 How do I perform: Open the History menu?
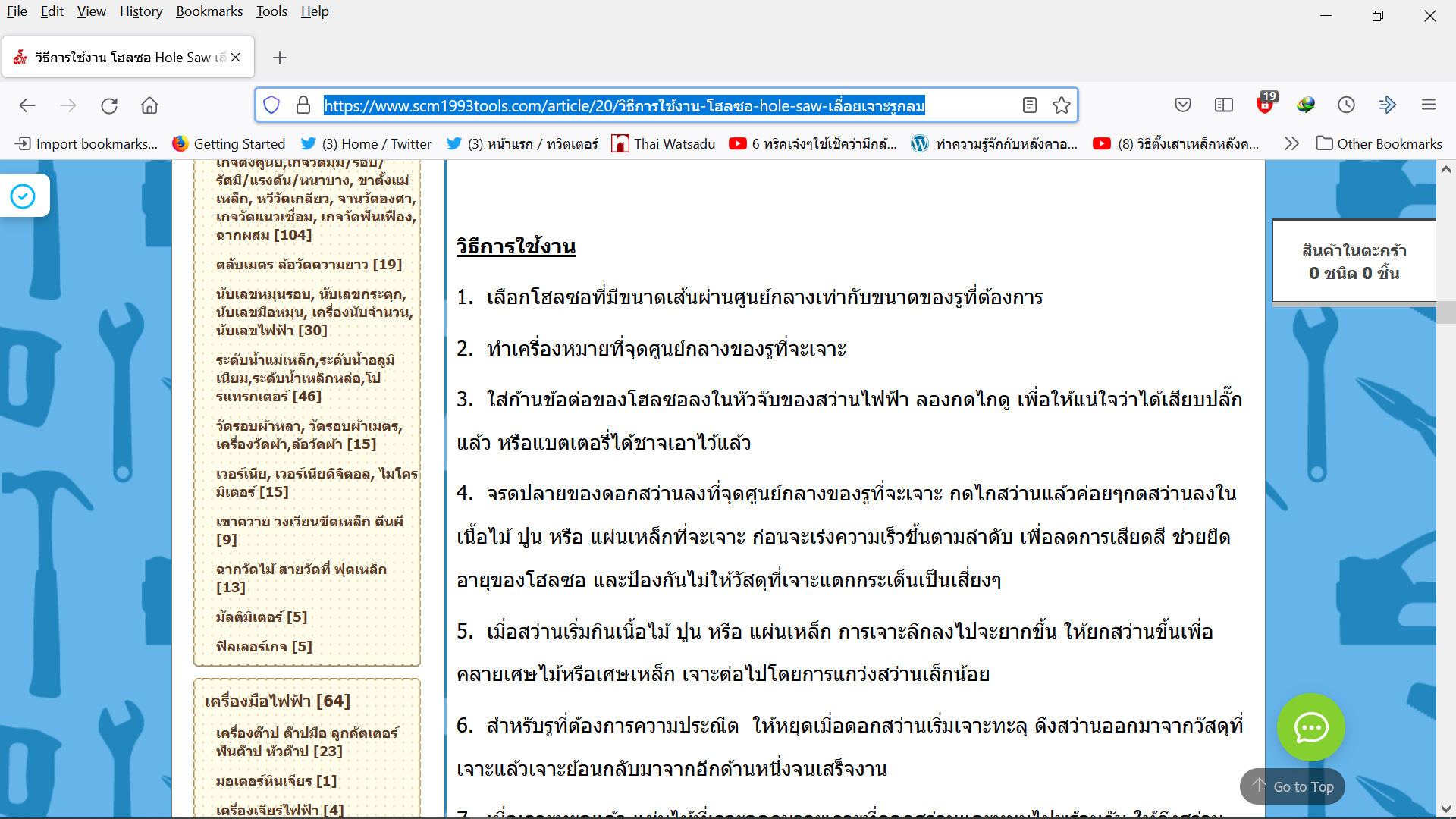pos(141,11)
